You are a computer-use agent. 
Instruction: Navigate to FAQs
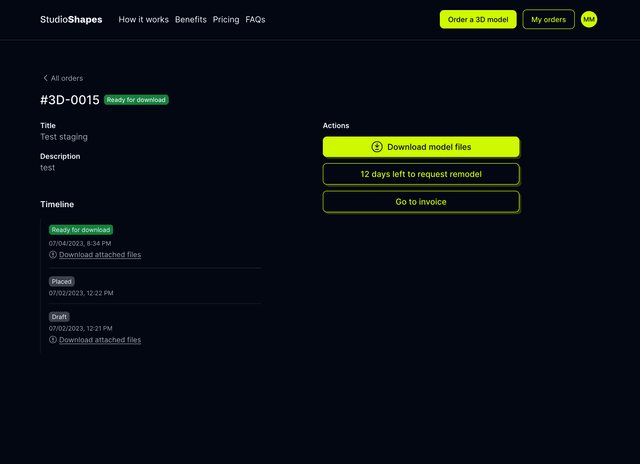tap(255, 20)
